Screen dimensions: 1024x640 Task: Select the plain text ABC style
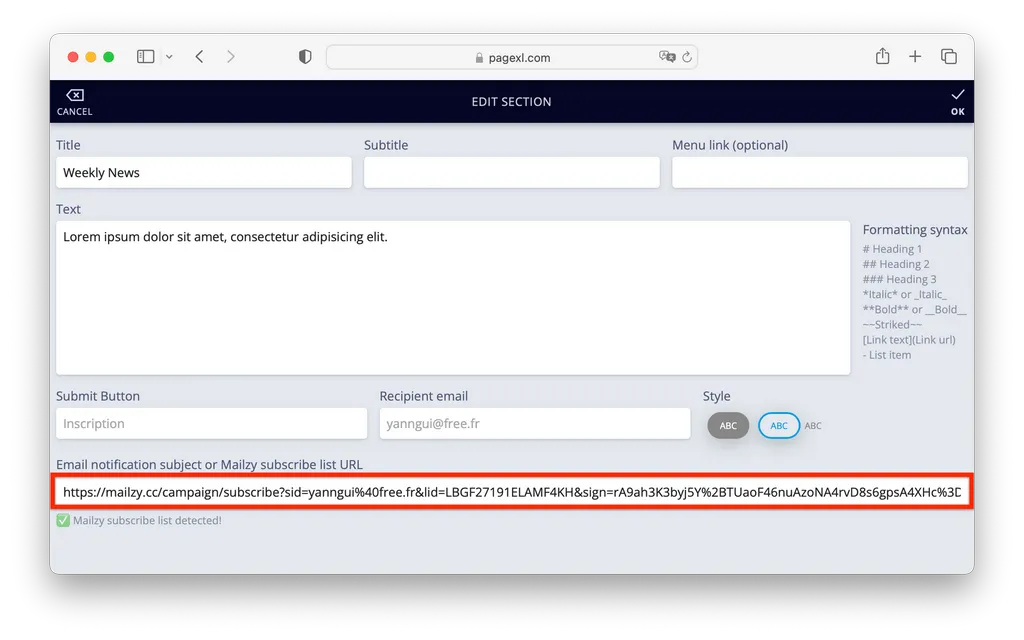coord(813,426)
